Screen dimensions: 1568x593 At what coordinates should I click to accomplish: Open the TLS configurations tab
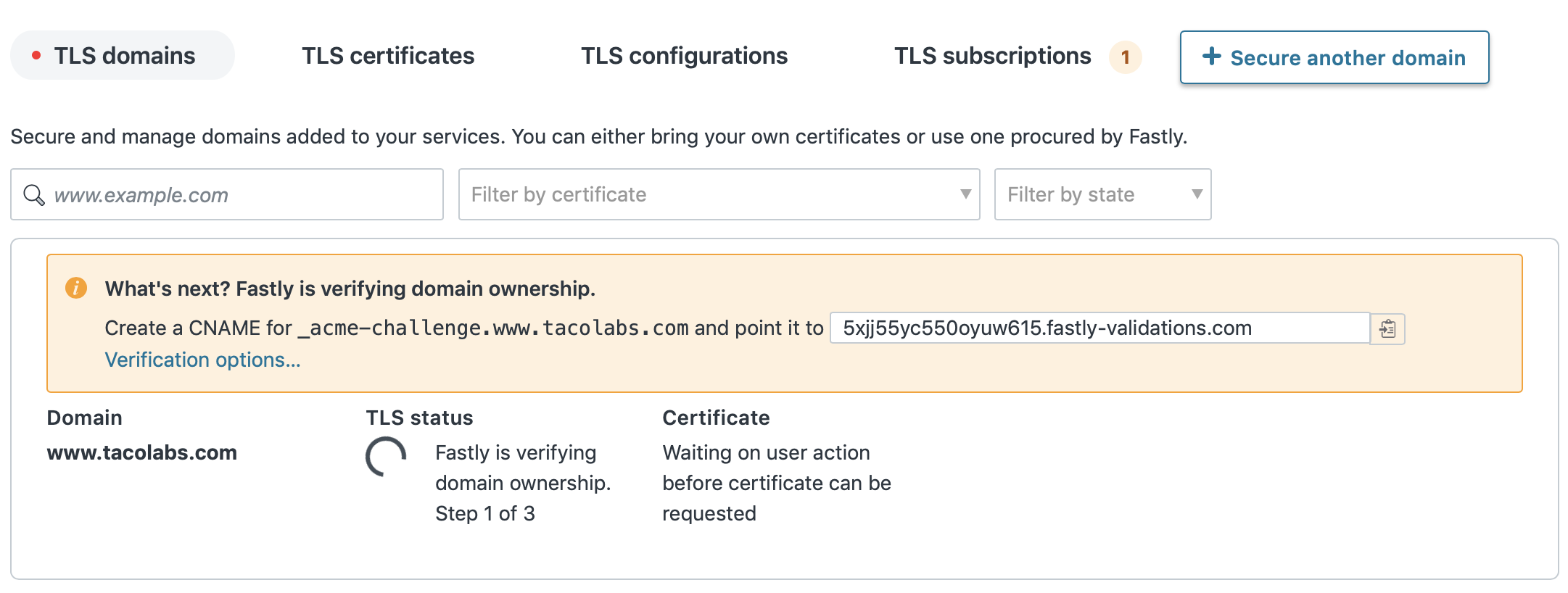[685, 55]
